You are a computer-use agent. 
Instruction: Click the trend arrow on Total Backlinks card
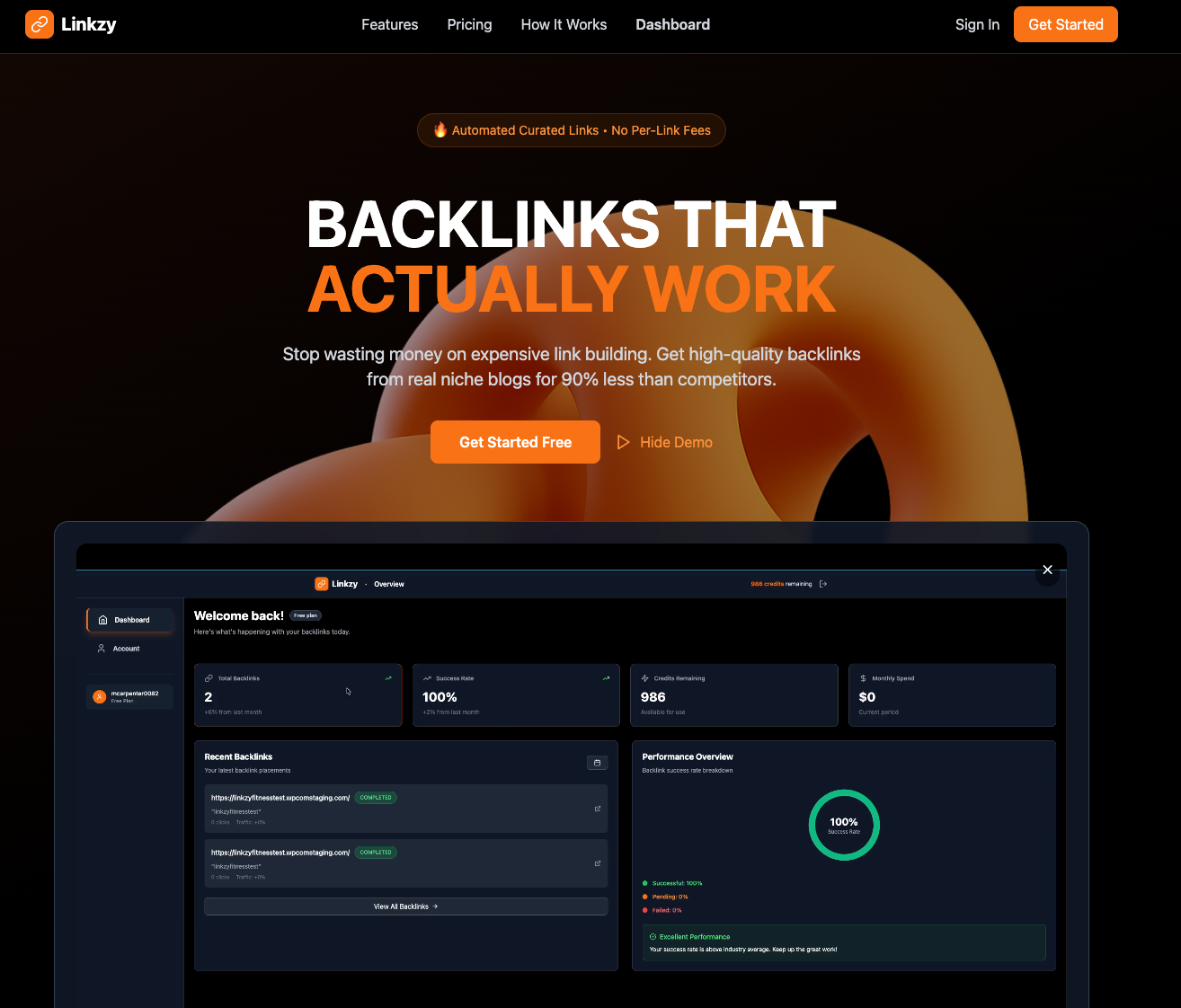click(388, 678)
